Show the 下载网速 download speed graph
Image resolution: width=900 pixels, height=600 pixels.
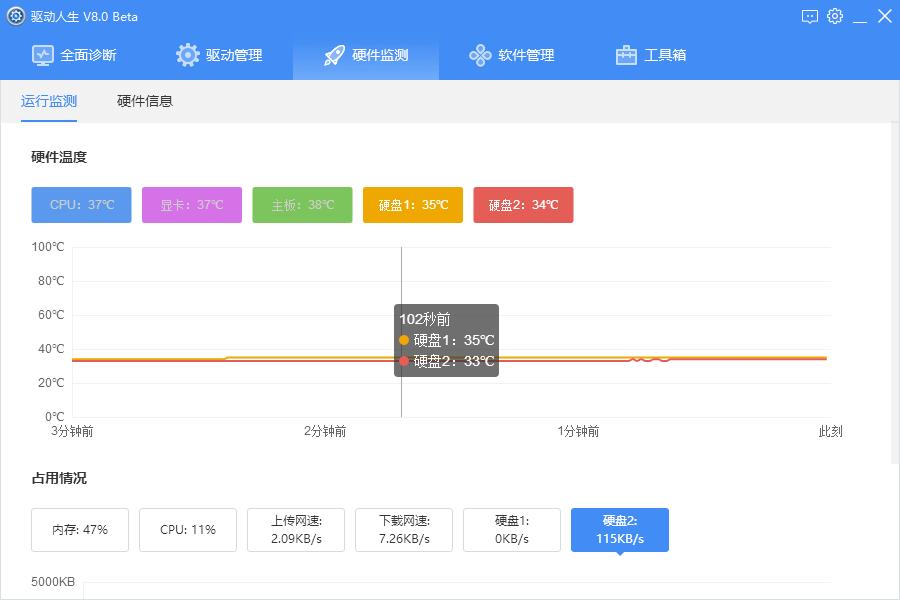403,530
